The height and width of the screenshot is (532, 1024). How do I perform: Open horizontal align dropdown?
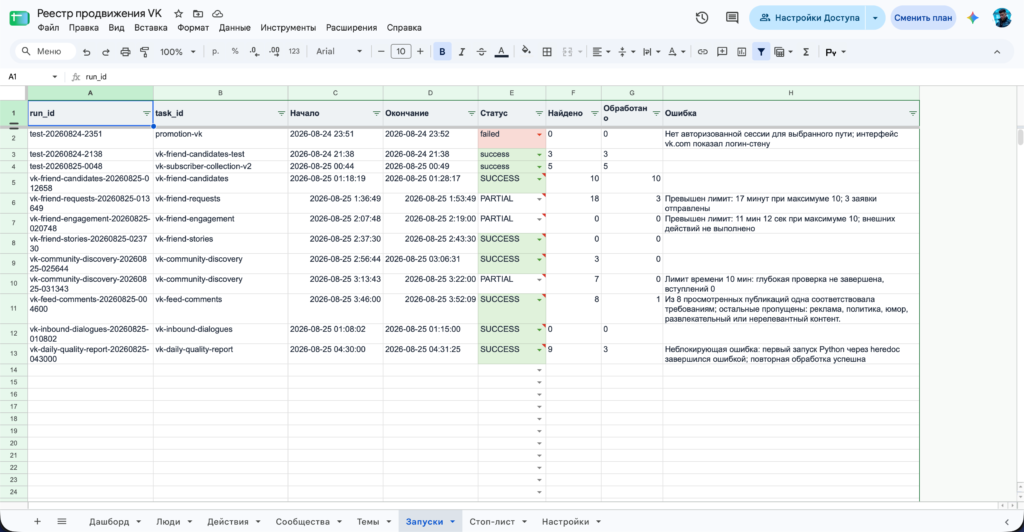601,52
